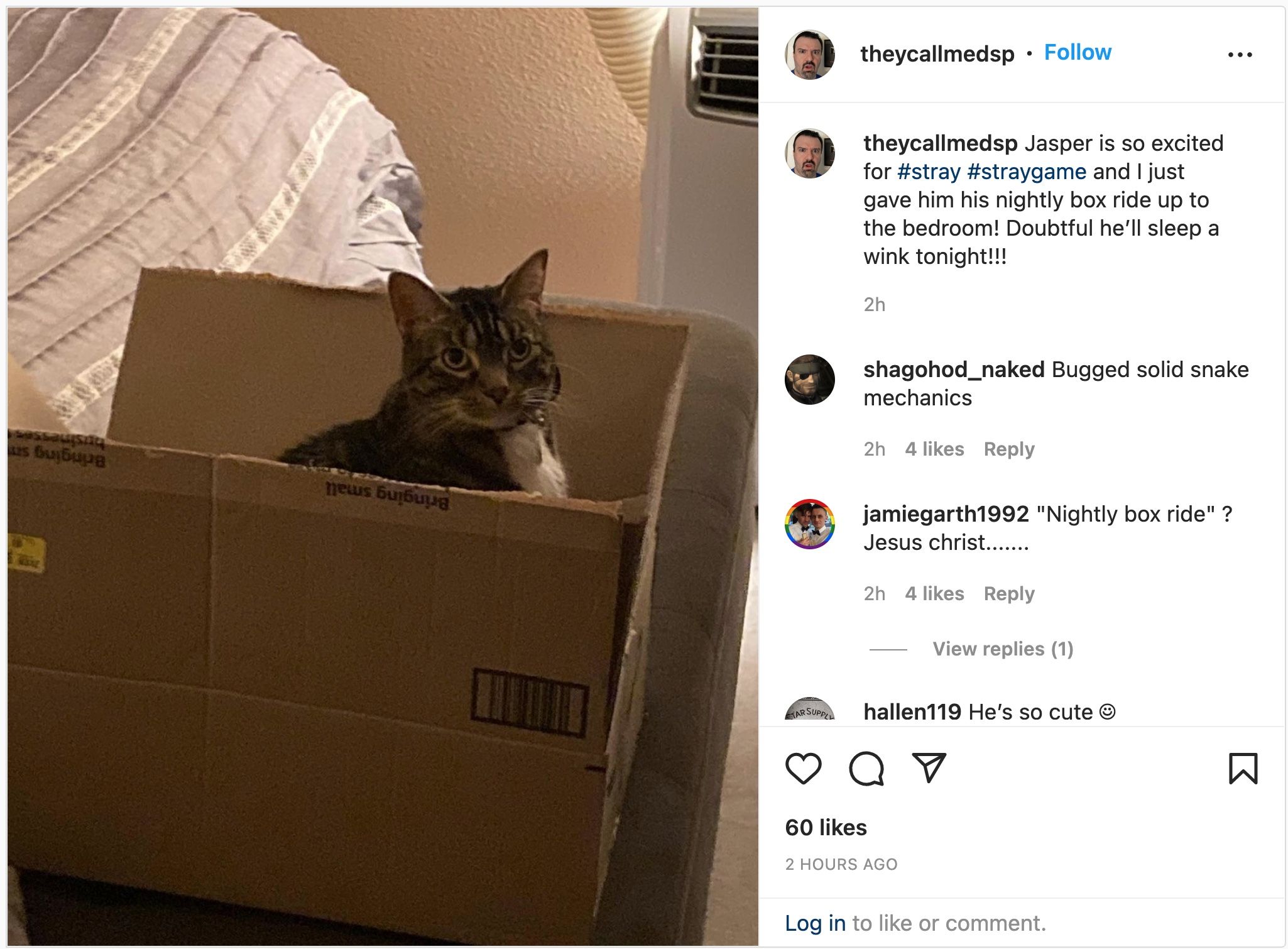Show the 60 likes list
The image size is (1288, 949).
(826, 828)
